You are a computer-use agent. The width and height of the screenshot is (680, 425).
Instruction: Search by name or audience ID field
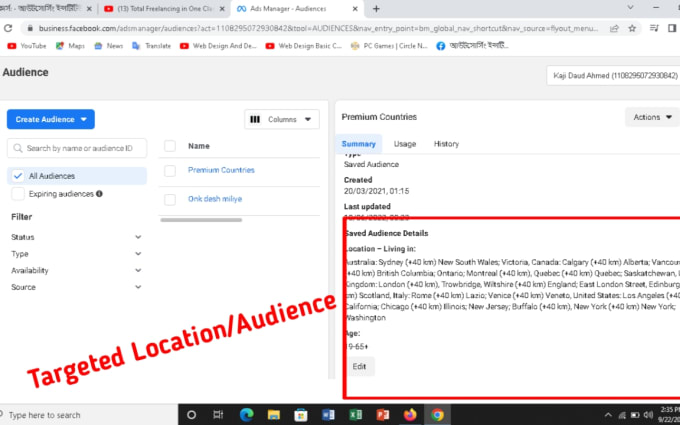pyautogui.click(x=77, y=148)
